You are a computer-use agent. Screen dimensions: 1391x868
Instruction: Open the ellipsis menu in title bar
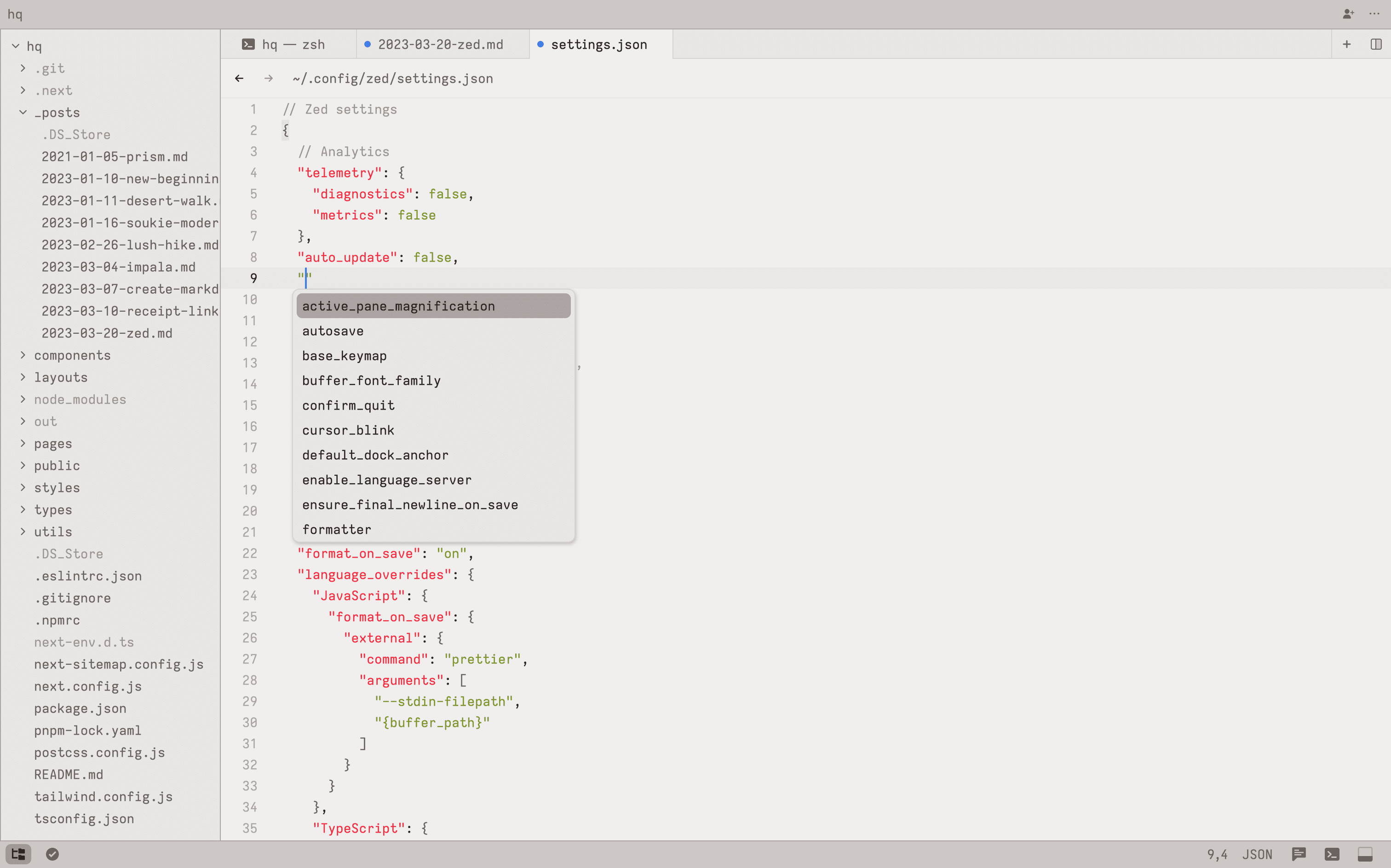coord(1374,14)
